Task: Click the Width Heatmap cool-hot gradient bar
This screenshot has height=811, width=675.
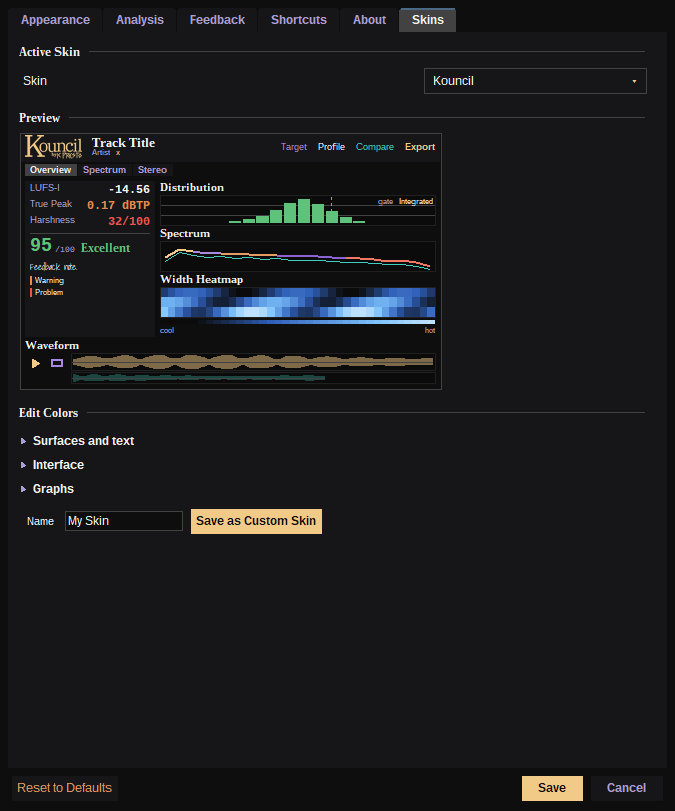Action: tap(297, 322)
